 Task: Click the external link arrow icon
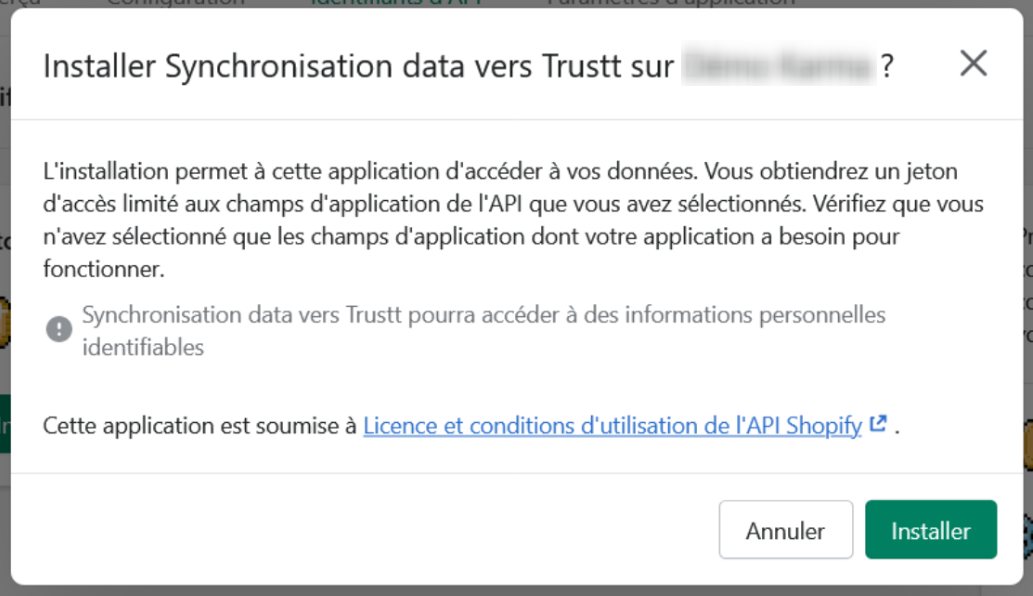tap(879, 424)
